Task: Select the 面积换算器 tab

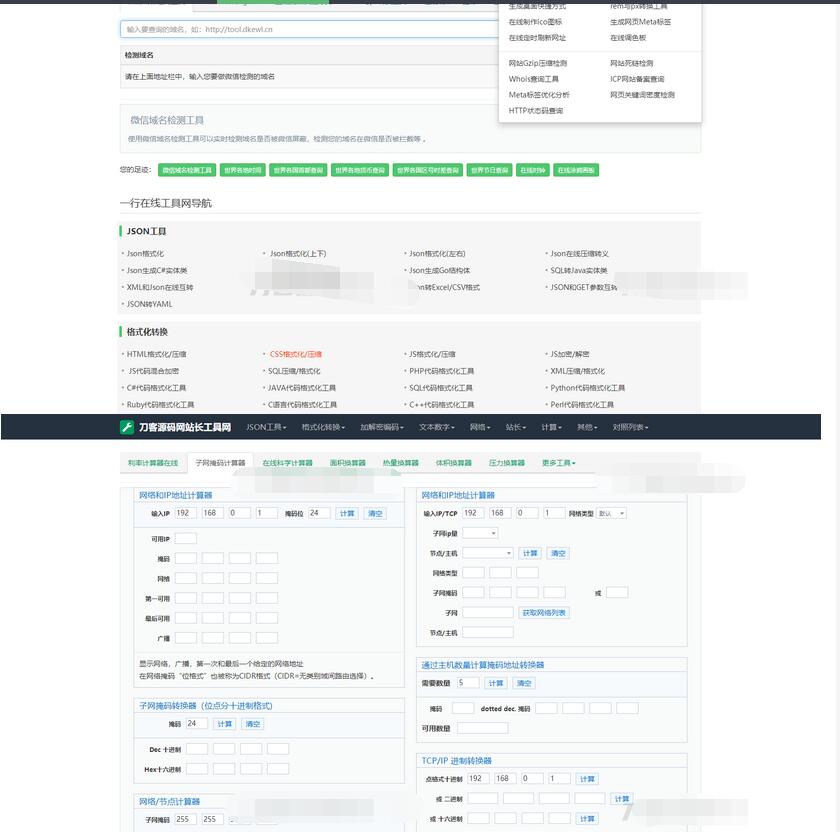Action: point(349,463)
